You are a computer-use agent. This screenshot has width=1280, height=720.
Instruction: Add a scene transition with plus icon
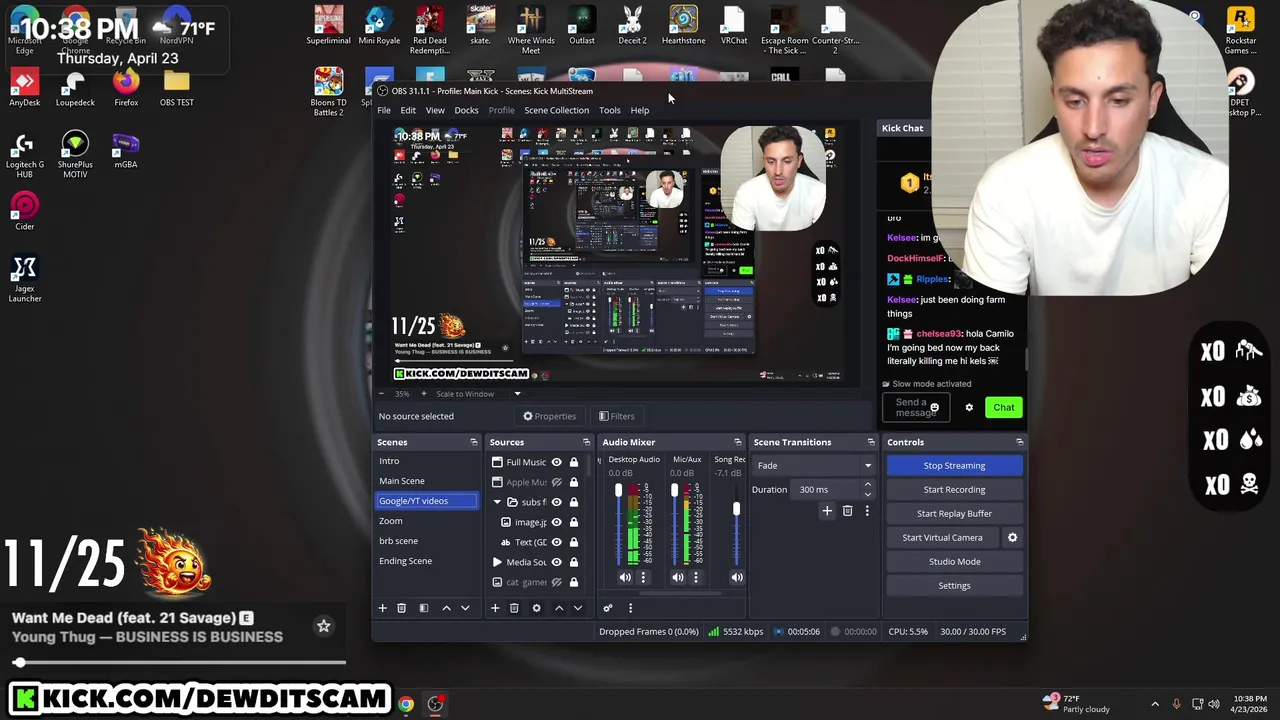[x=827, y=511]
